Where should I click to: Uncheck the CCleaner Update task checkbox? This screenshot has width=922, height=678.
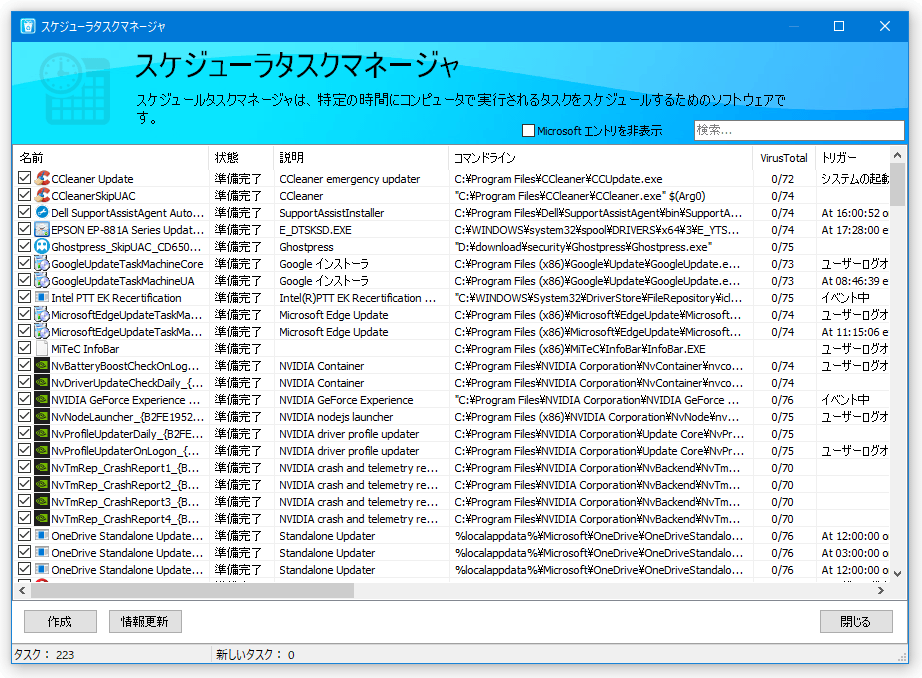(25, 178)
